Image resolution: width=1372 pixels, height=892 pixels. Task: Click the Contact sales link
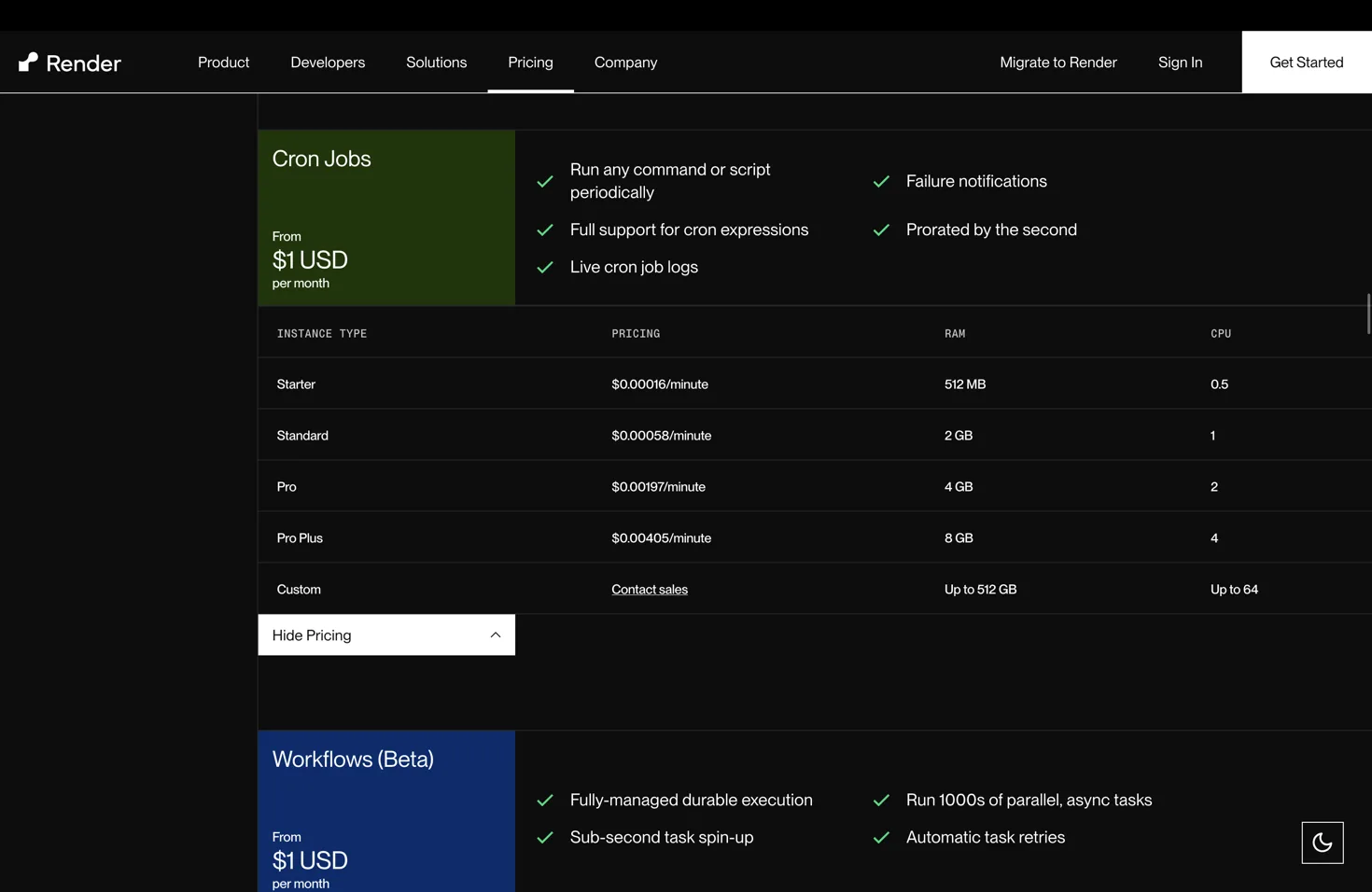650,590
